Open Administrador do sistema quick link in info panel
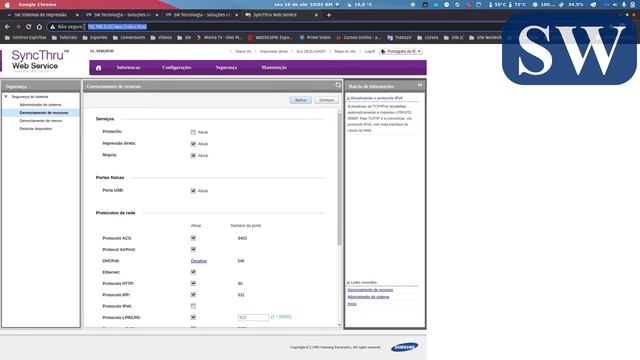The image size is (640, 360). point(368,297)
